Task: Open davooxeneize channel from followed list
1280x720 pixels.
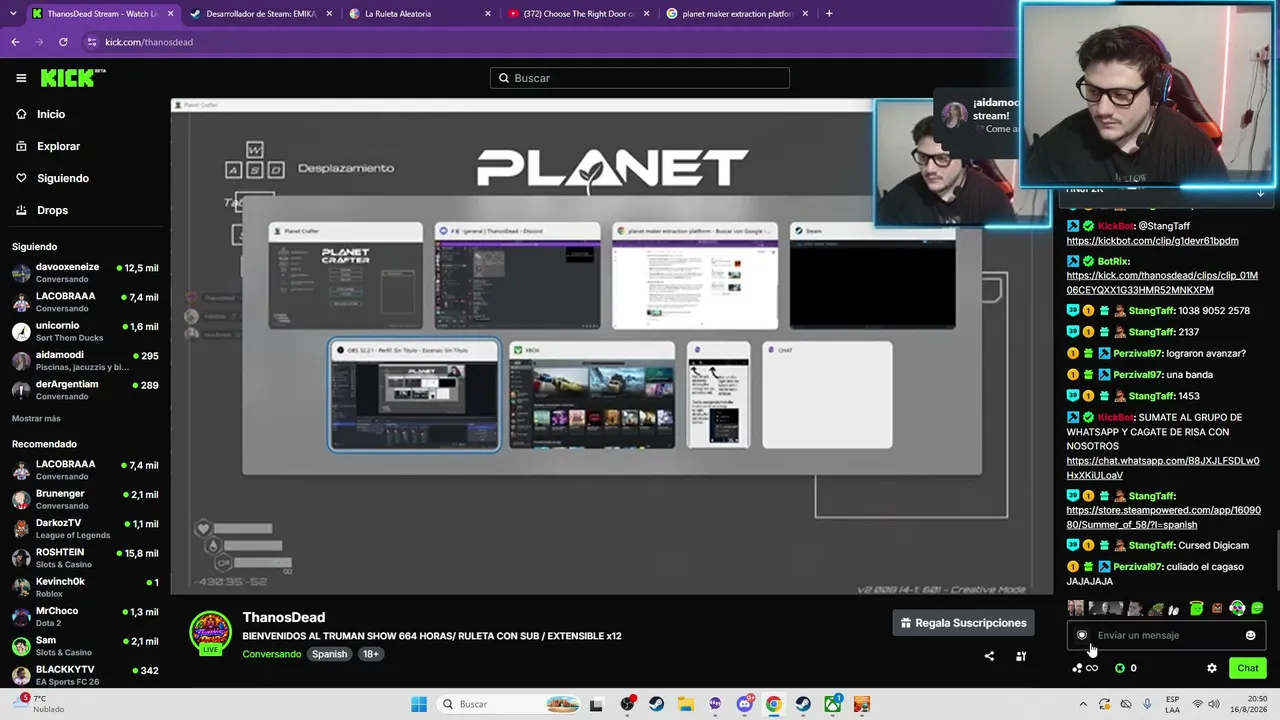Action: [x=84, y=273]
